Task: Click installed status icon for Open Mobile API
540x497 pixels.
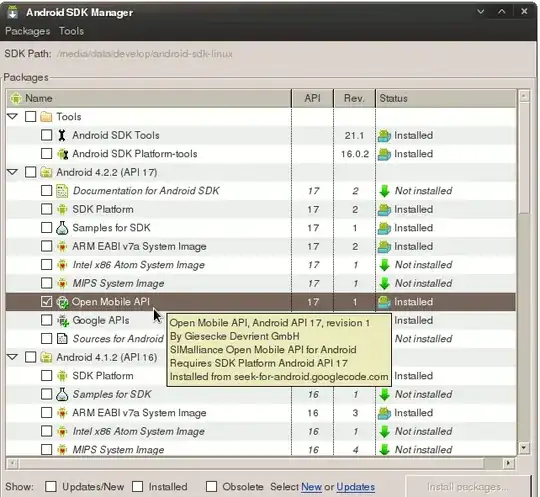Action: 384,302
